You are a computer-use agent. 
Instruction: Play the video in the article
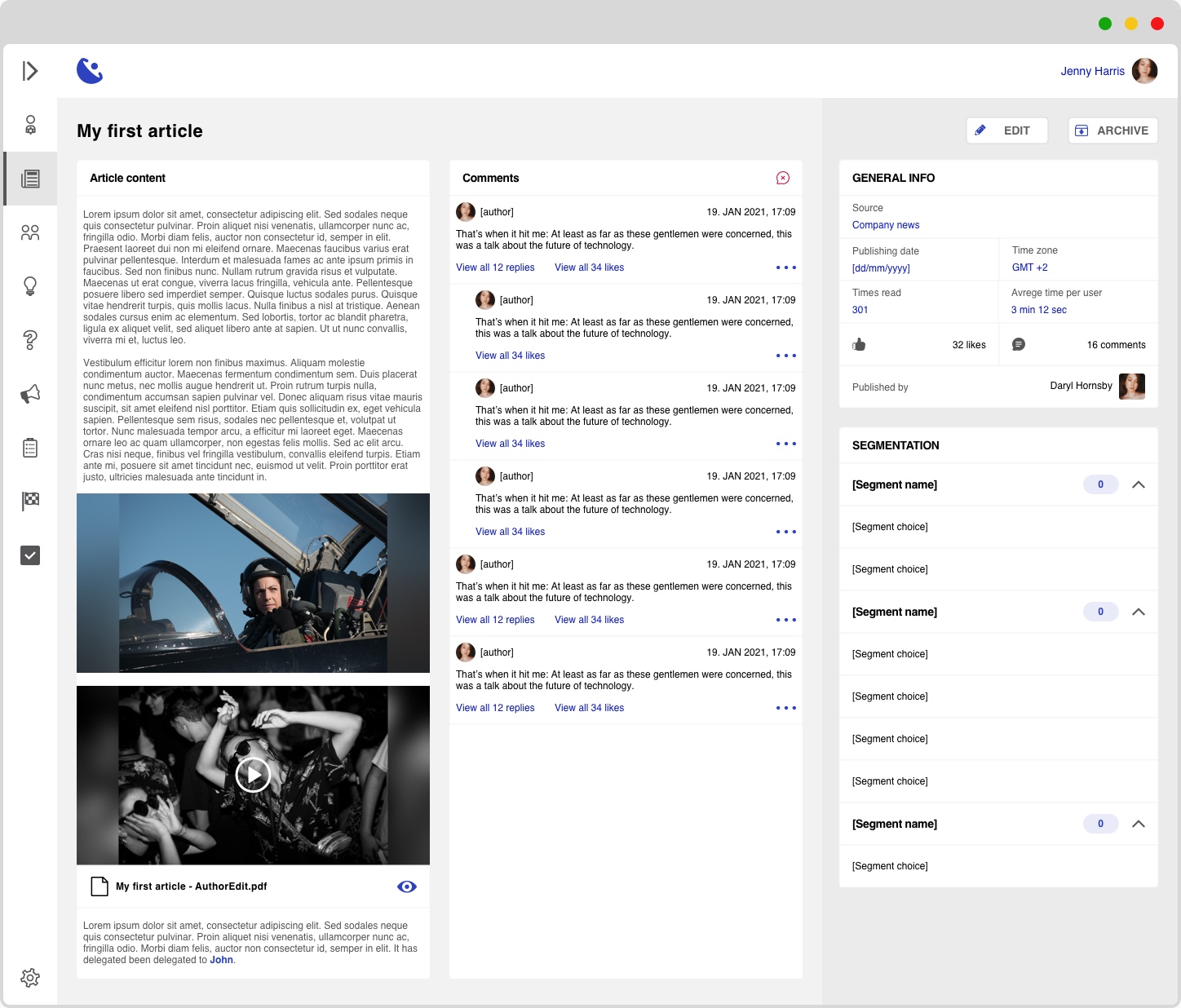coord(253,775)
